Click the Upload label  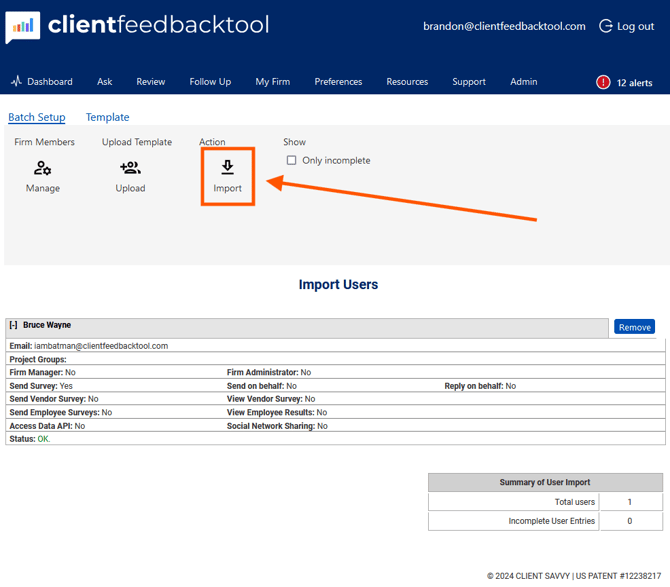tap(130, 188)
